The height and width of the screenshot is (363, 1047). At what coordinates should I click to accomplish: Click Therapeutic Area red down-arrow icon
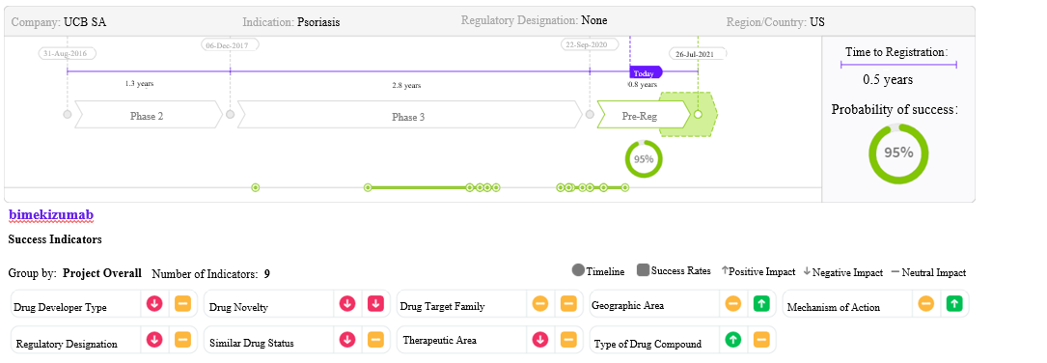tap(540, 340)
